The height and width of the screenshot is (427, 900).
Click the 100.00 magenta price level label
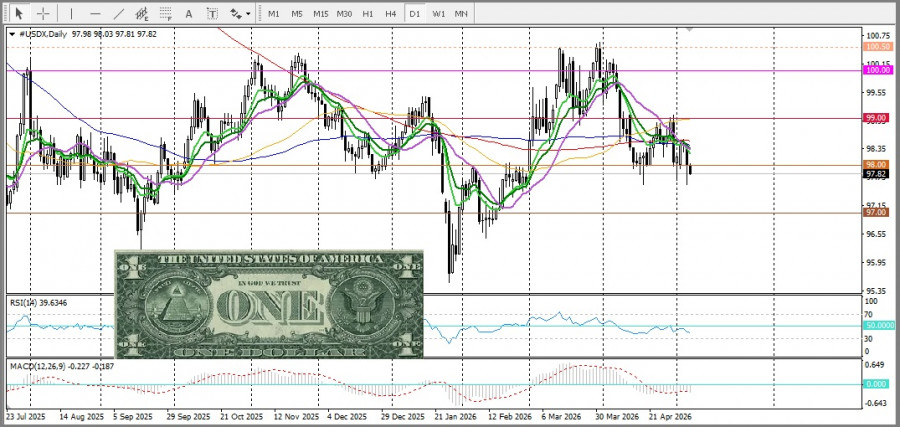(x=877, y=69)
